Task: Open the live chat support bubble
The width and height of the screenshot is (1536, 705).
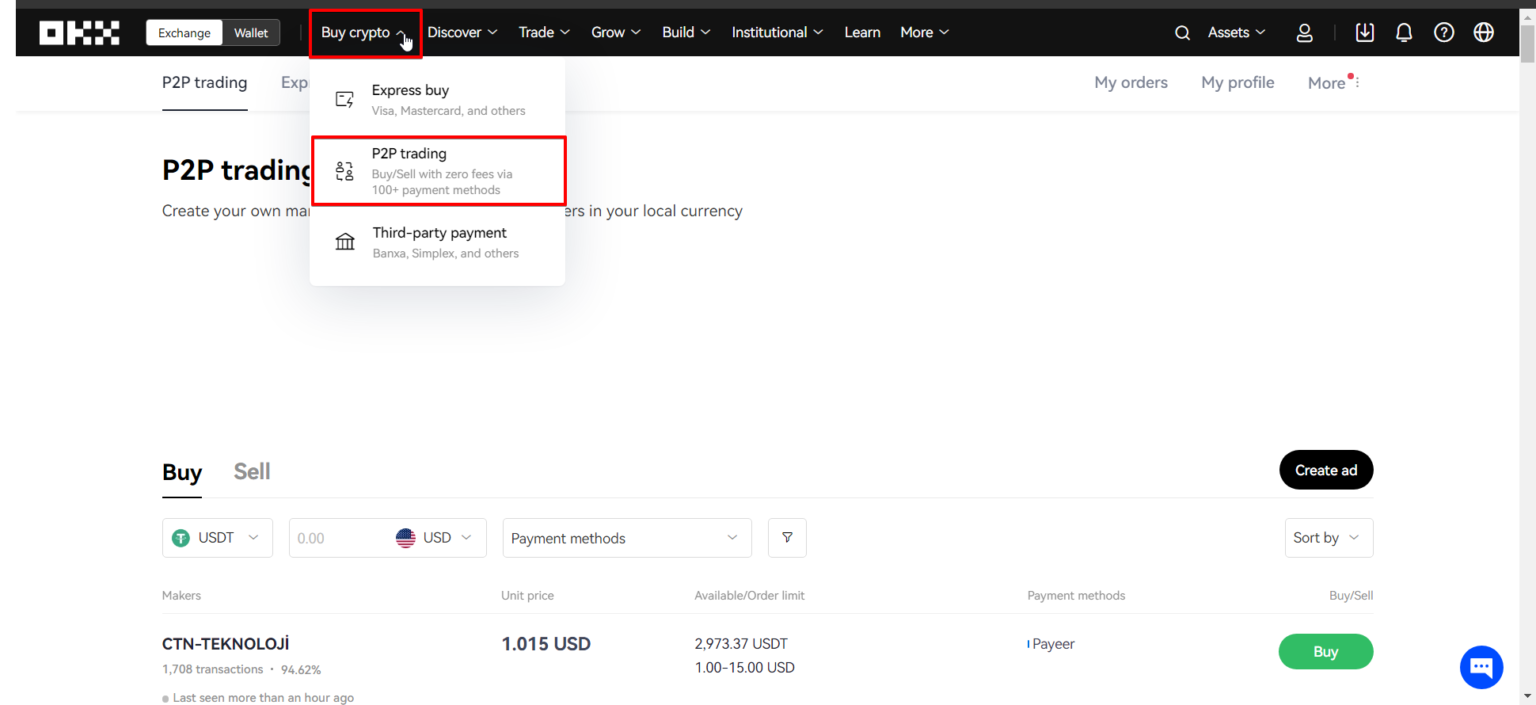Action: click(x=1481, y=667)
